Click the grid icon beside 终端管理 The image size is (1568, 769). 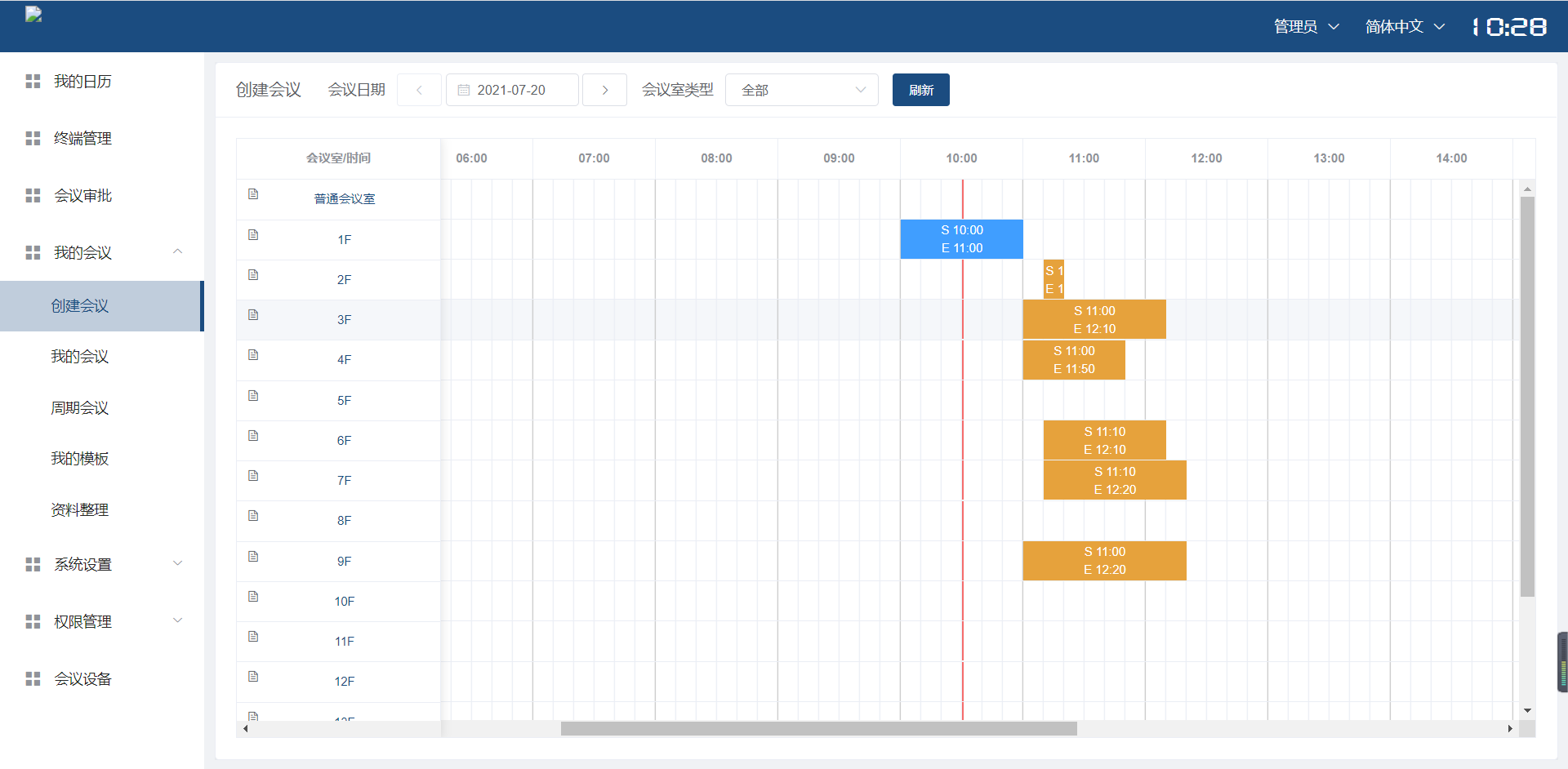(33, 139)
